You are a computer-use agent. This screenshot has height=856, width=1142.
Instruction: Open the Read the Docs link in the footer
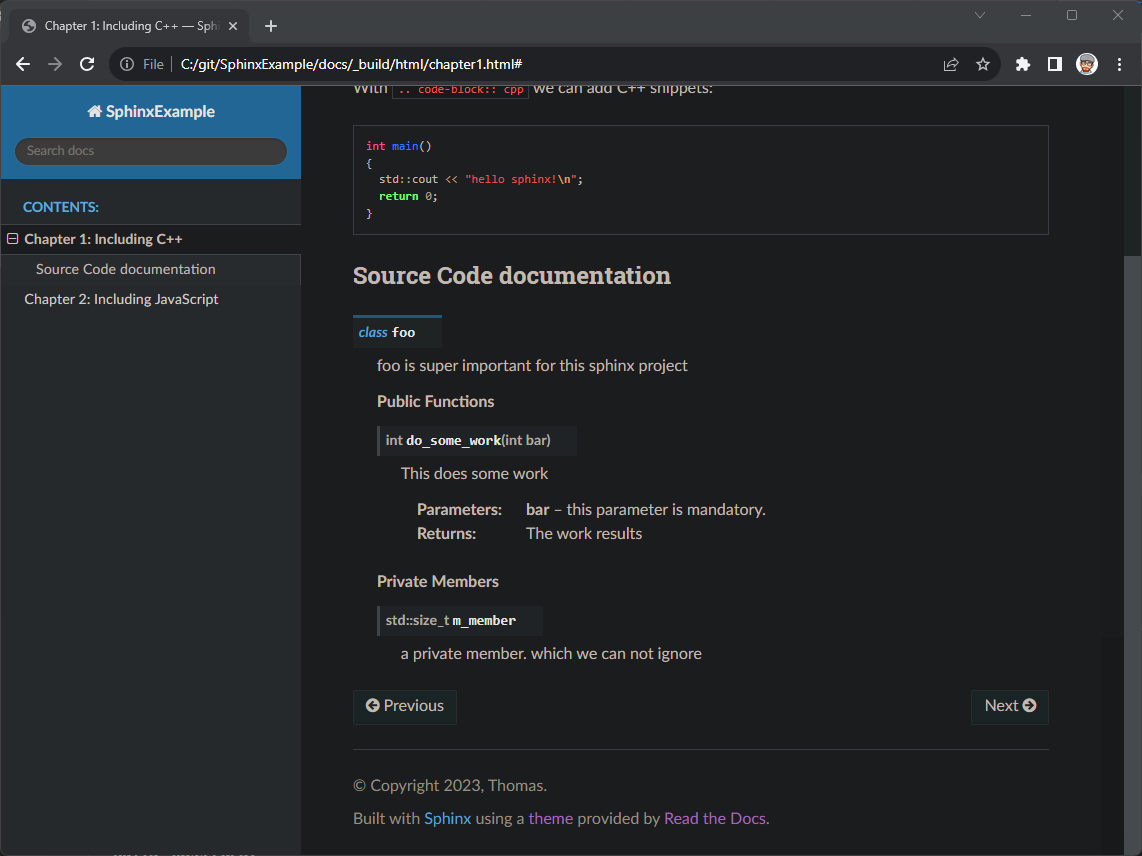714,817
